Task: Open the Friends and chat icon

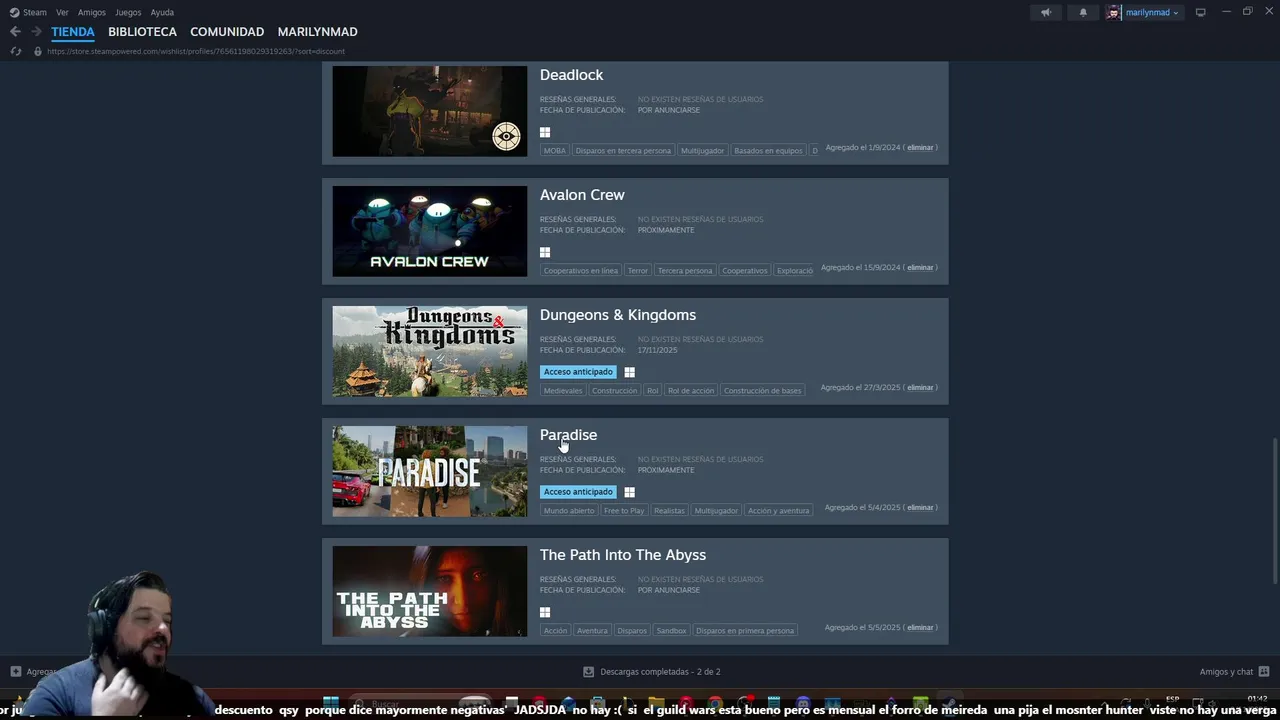Action: 1264,672
